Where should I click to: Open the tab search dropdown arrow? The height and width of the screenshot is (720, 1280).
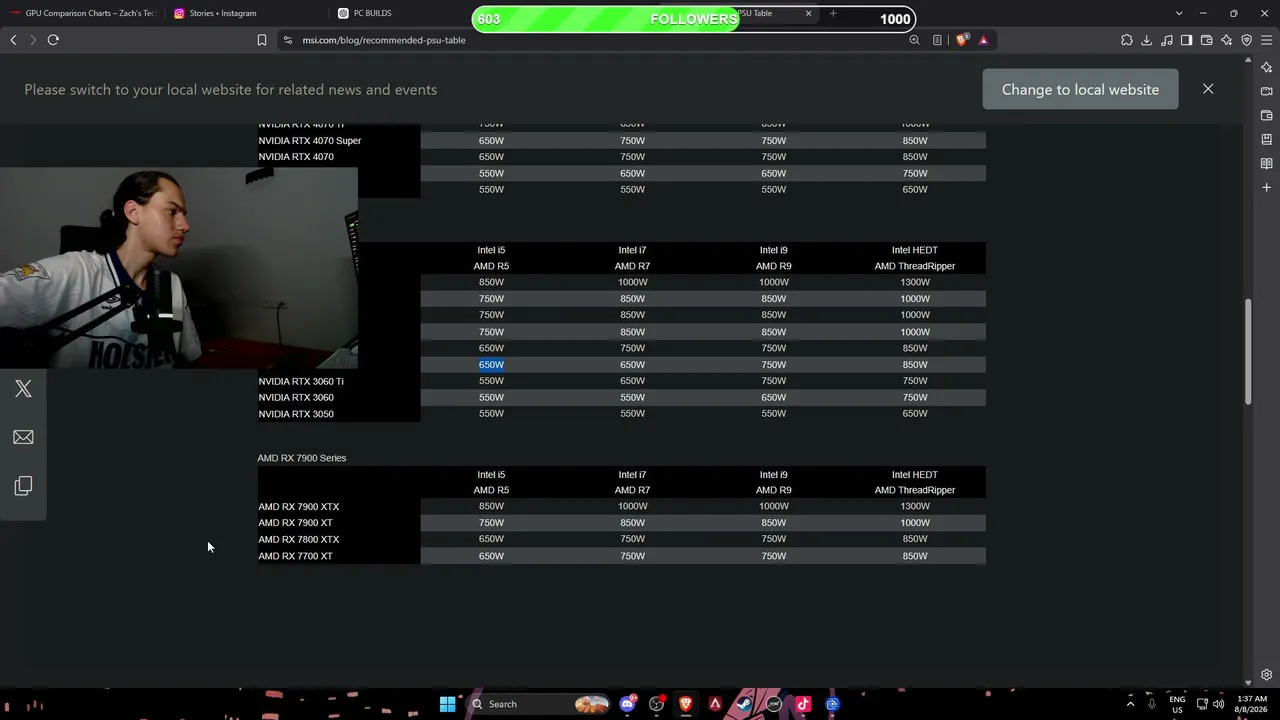click(1179, 13)
